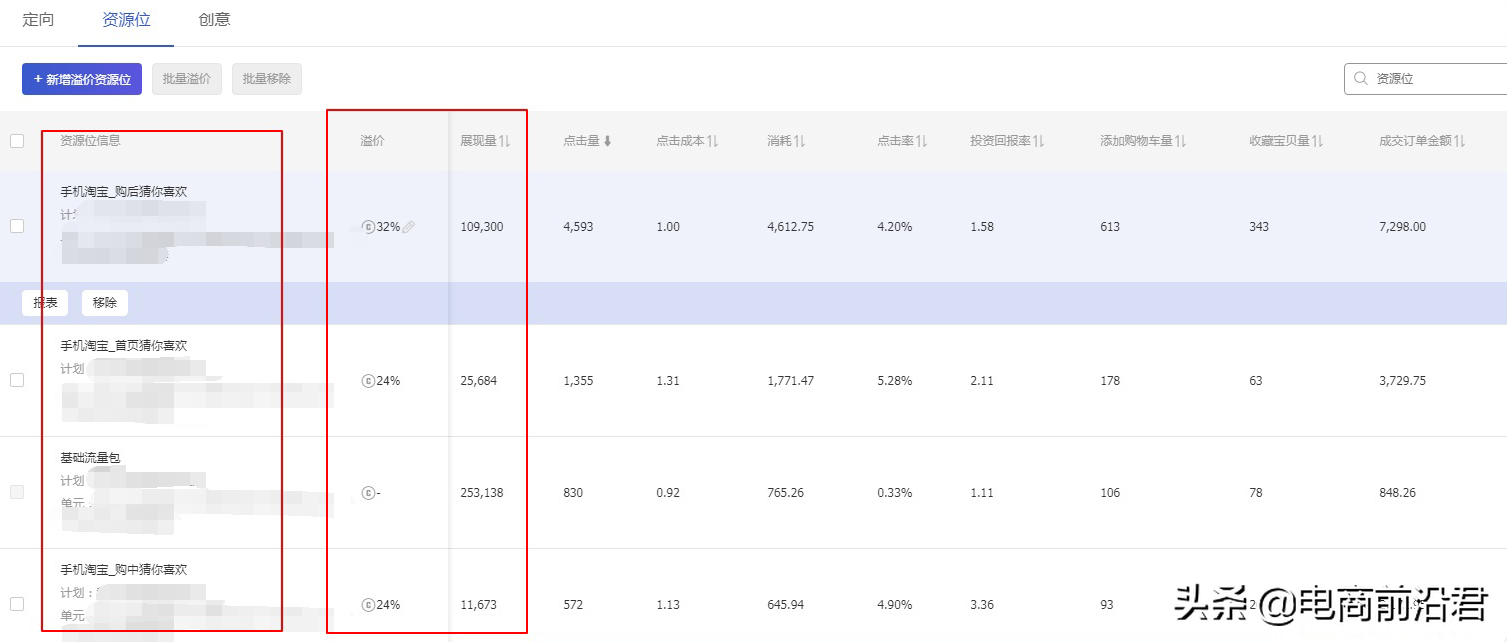Click the magnifier icon in the 资源位 search box
The width and height of the screenshot is (1507, 642).
(1361, 78)
